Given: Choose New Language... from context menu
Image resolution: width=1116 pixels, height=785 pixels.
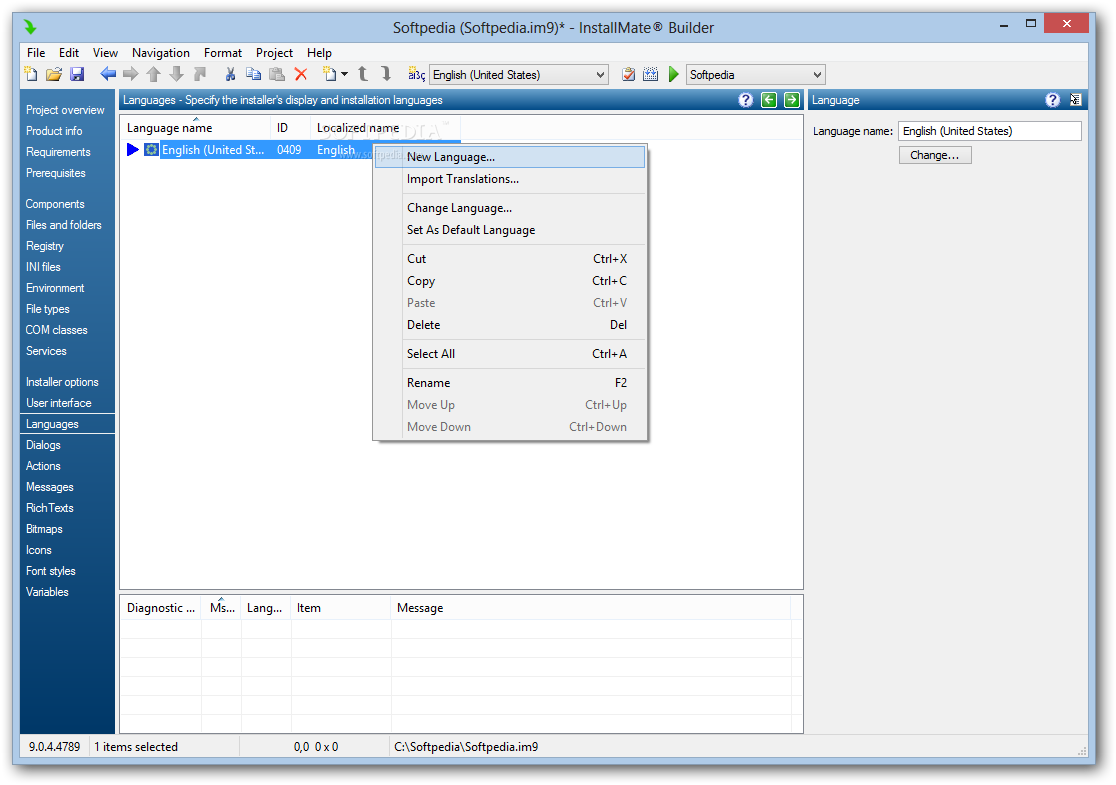Looking at the screenshot, I should point(510,157).
